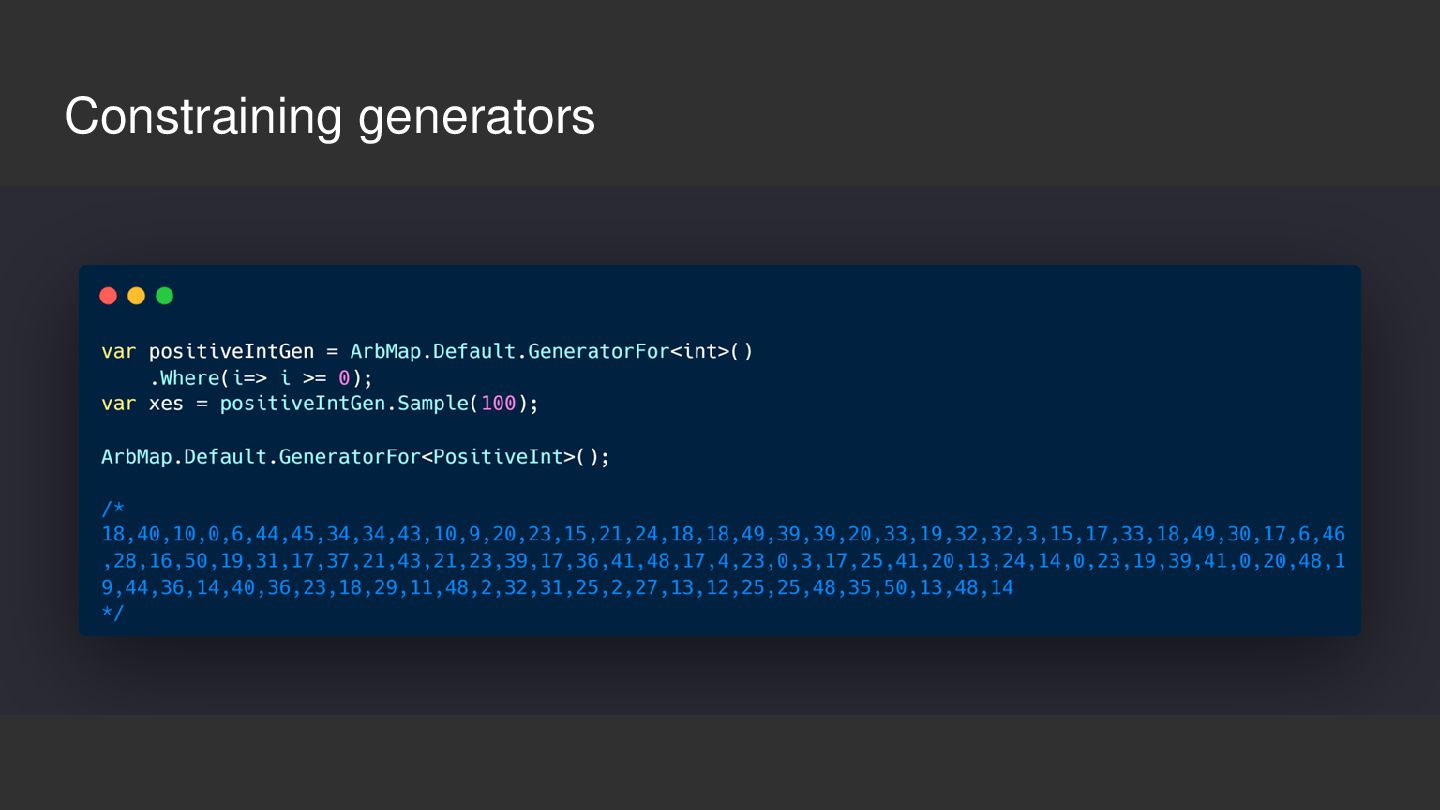Click the '.Where' method call
Screen dimensions: 1440x810
pos(184,378)
